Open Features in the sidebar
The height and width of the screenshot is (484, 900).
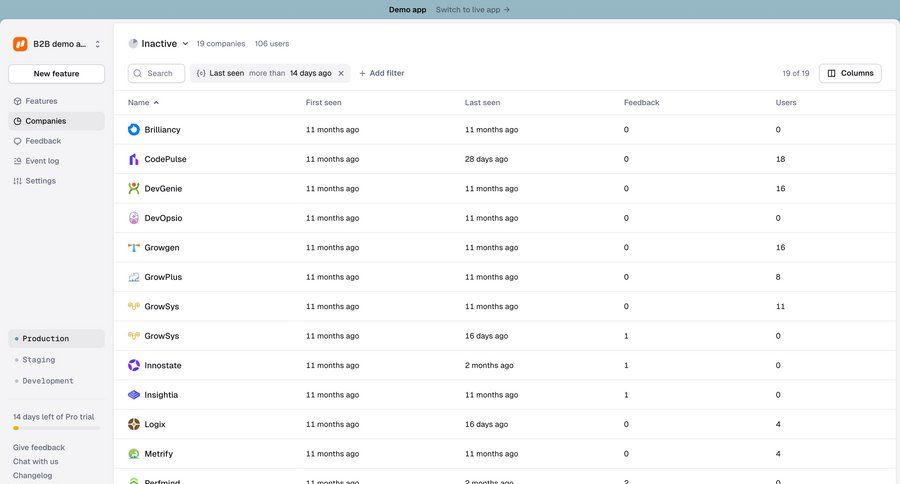(x=56, y=101)
